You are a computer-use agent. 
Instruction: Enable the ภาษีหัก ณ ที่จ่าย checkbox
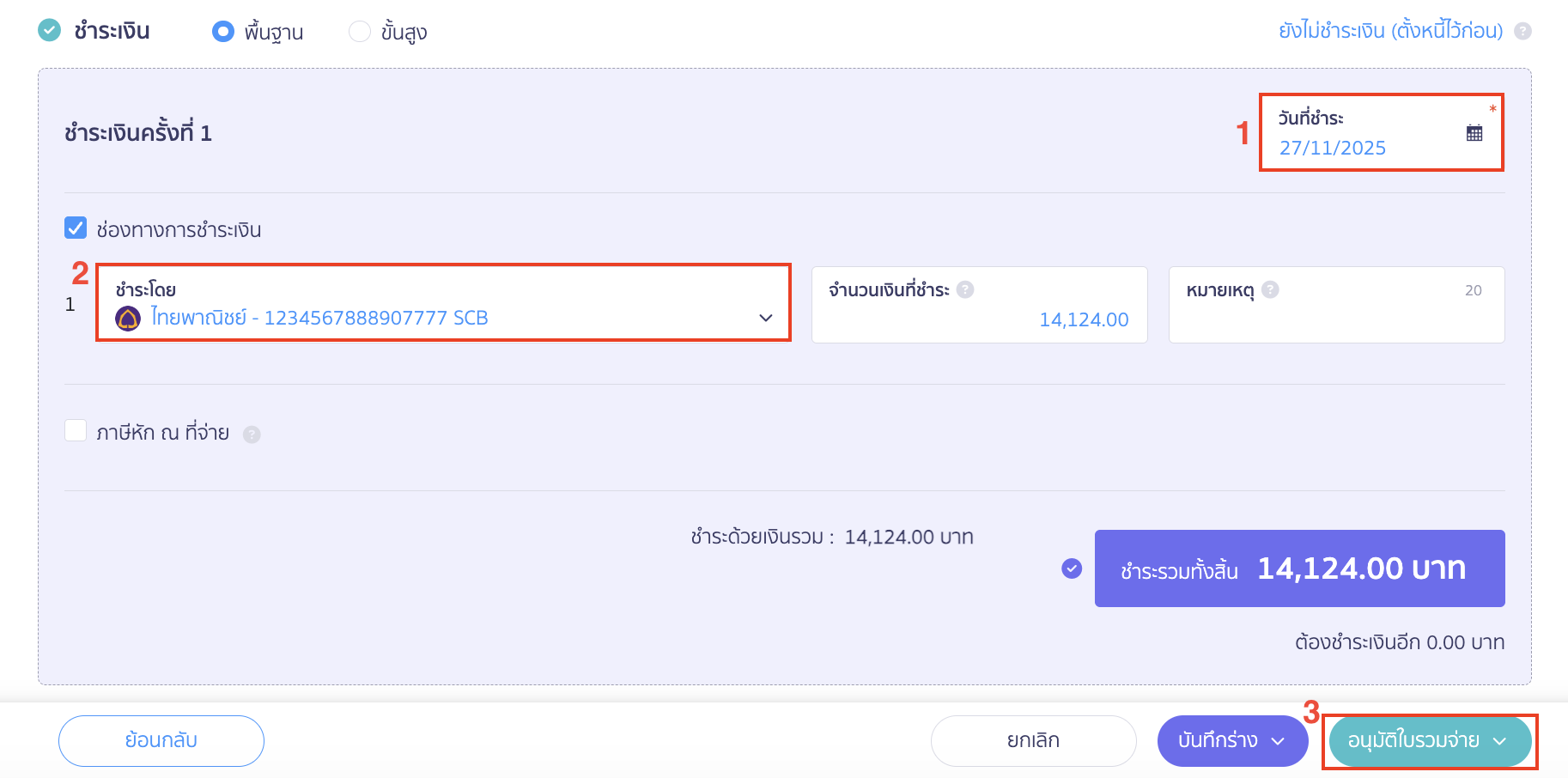coord(76,430)
